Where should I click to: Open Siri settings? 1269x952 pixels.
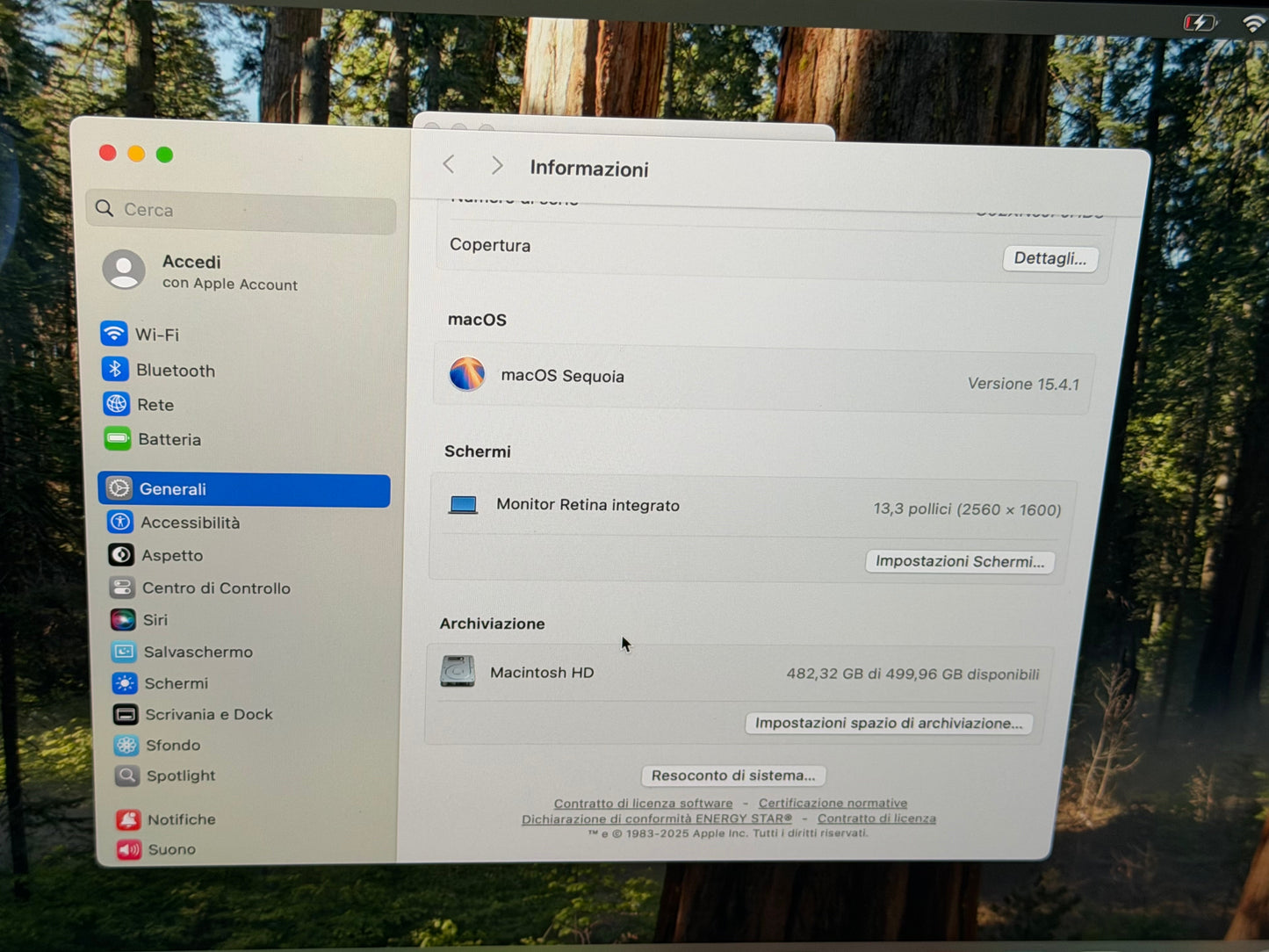click(139, 619)
